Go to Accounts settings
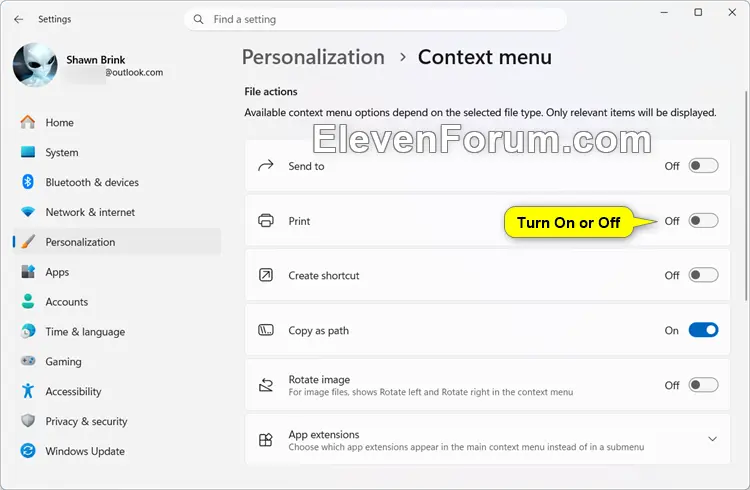The width and height of the screenshot is (750, 490). point(117,301)
